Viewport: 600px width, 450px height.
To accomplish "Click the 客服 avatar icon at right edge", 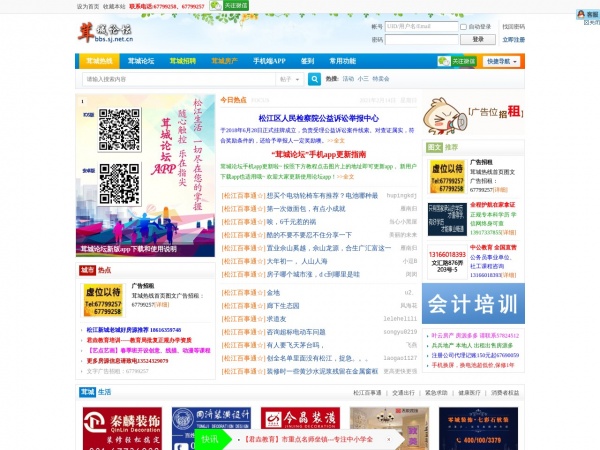I will (x=592, y=15).
